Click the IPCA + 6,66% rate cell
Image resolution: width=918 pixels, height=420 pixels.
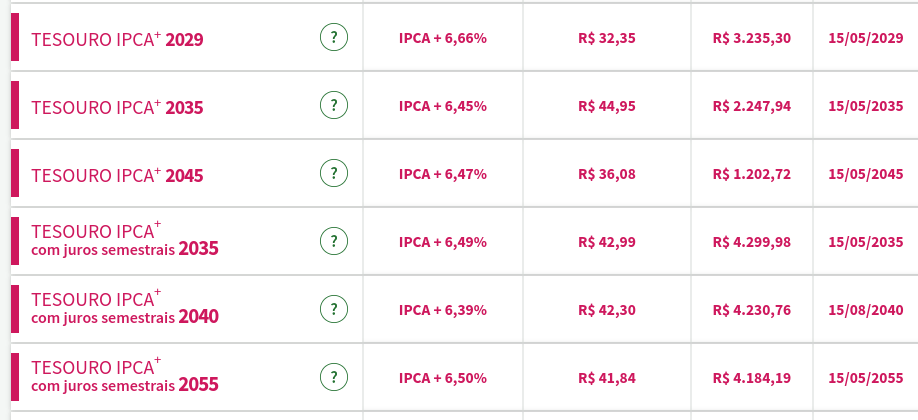(x=442, y=38)
